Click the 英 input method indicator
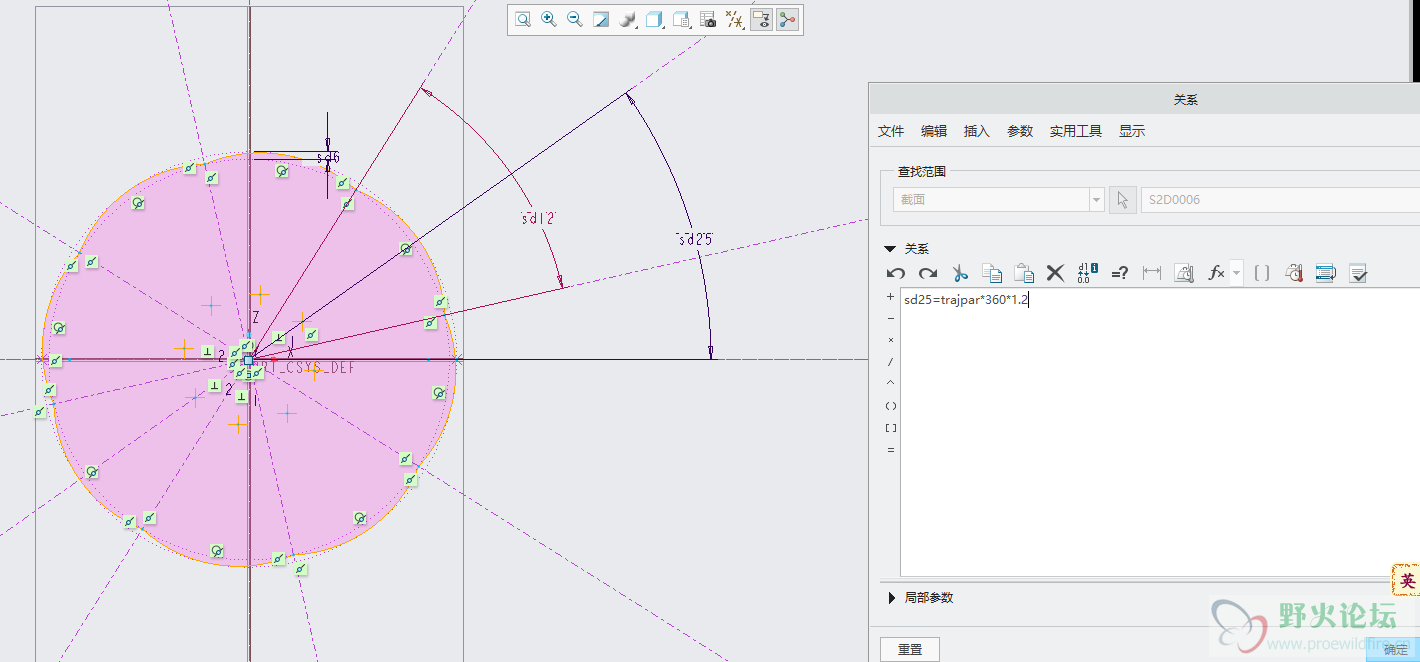The width and height of the screenshot is (1420, 662). (1407, 580)
